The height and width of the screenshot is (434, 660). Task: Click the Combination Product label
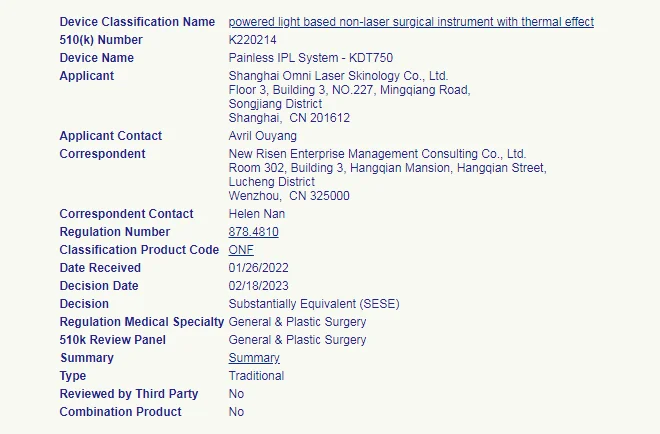120,412
